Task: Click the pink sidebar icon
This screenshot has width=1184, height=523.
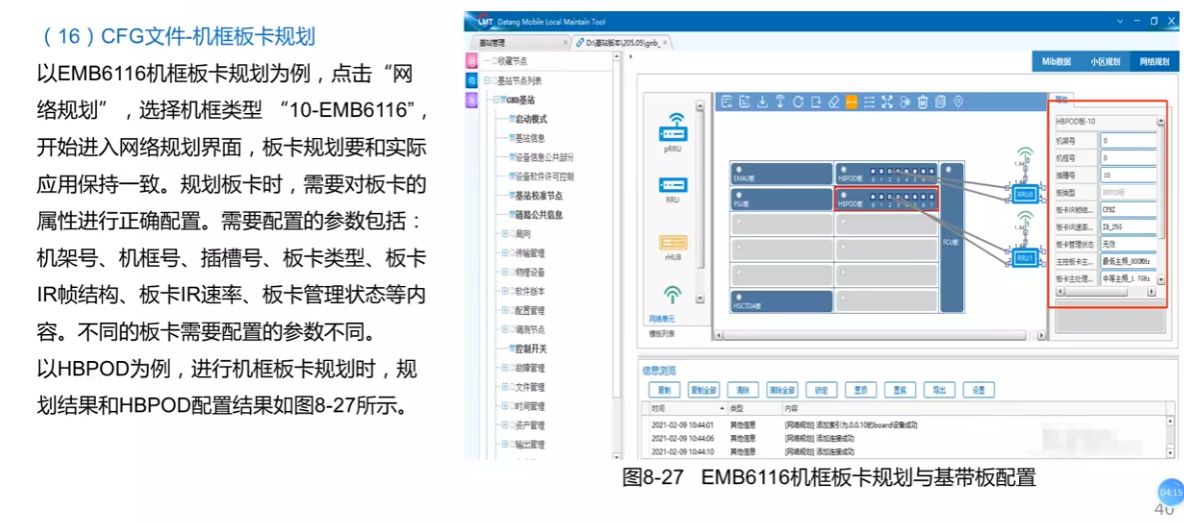Action: tap(473, 60)
